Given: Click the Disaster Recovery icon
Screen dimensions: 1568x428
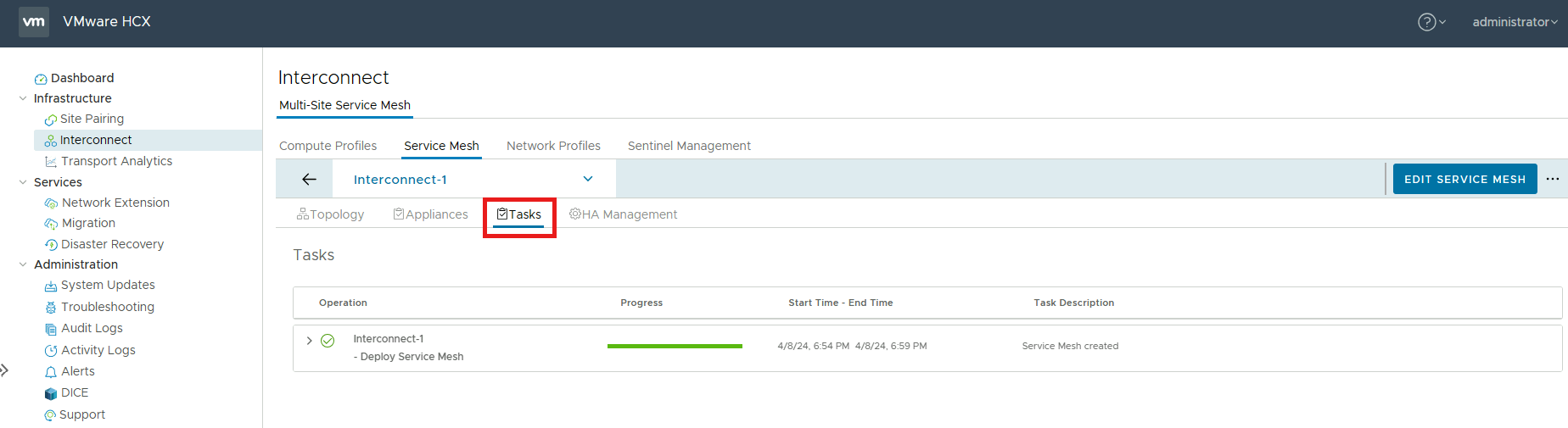Looking at the screenshot, I should (51, 245).
